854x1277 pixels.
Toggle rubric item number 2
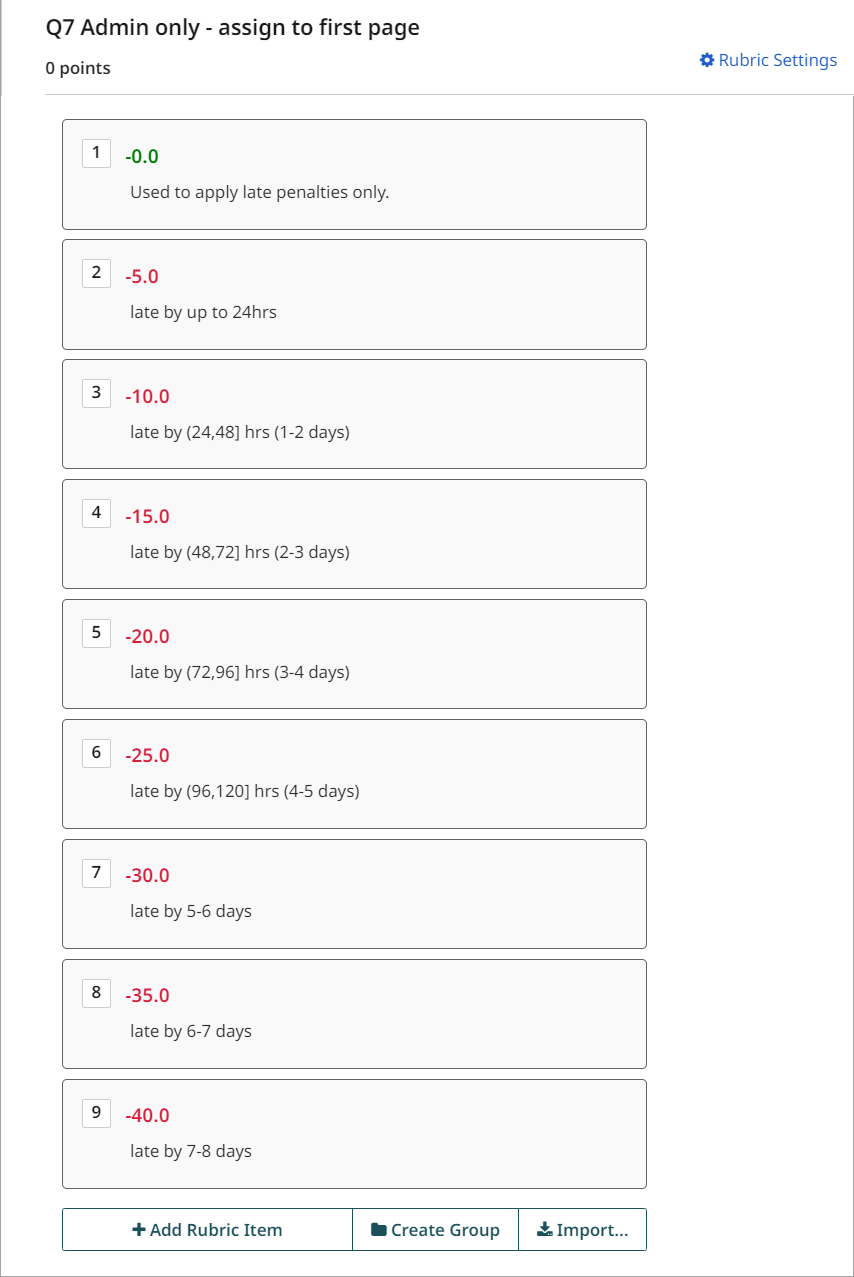click(x=96, y=273)
